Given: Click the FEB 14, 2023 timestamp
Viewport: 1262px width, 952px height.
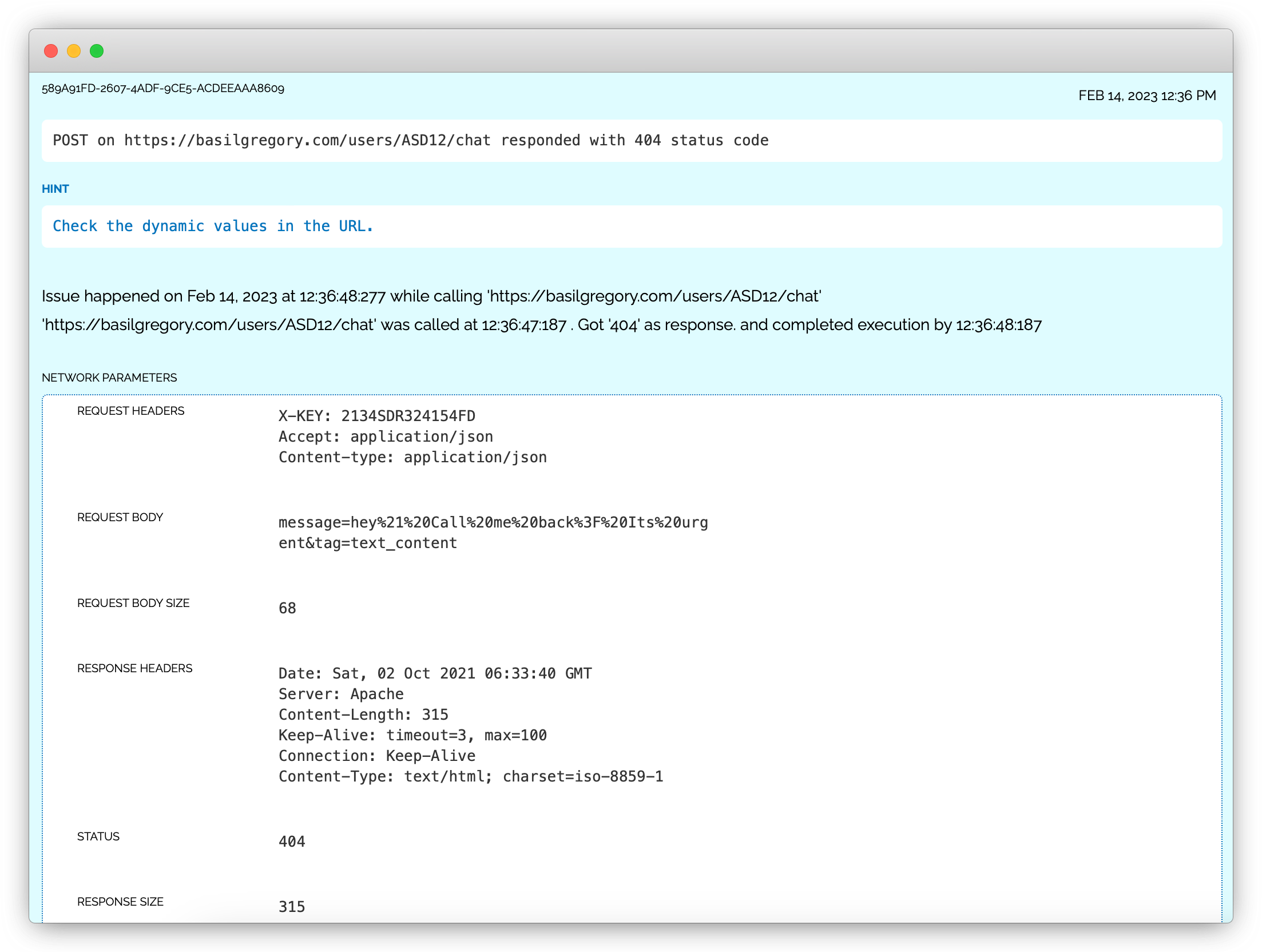Looking at the screenshot, I should (x=1146, y=96).
